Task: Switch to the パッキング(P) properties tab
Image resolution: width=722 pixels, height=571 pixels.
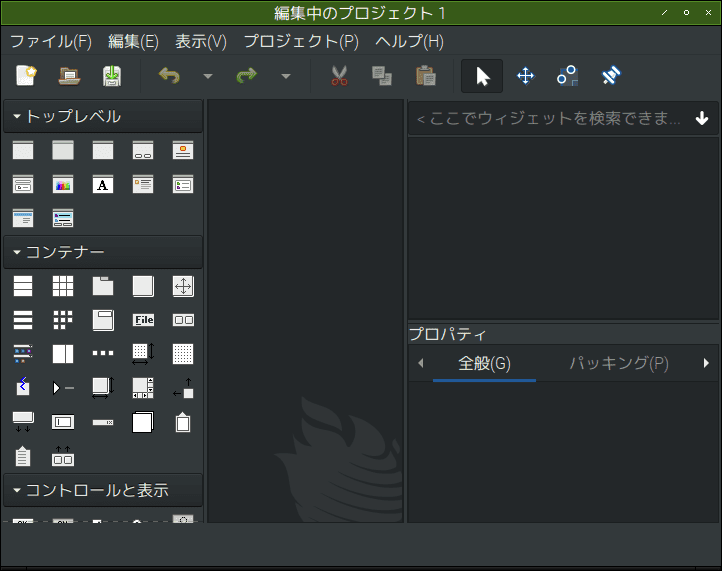Action: [x=619, y=364]
